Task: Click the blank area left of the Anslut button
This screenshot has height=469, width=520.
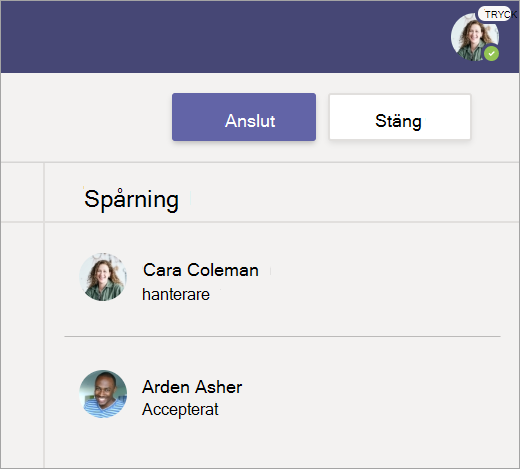Action: click(87, 117)
